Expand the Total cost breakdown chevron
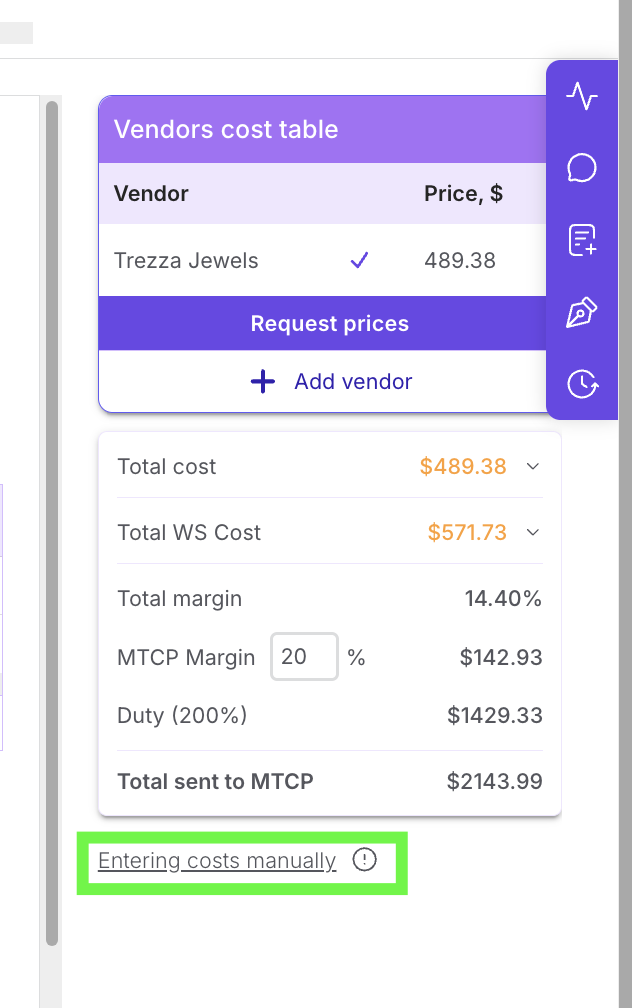 pos(533,466)
